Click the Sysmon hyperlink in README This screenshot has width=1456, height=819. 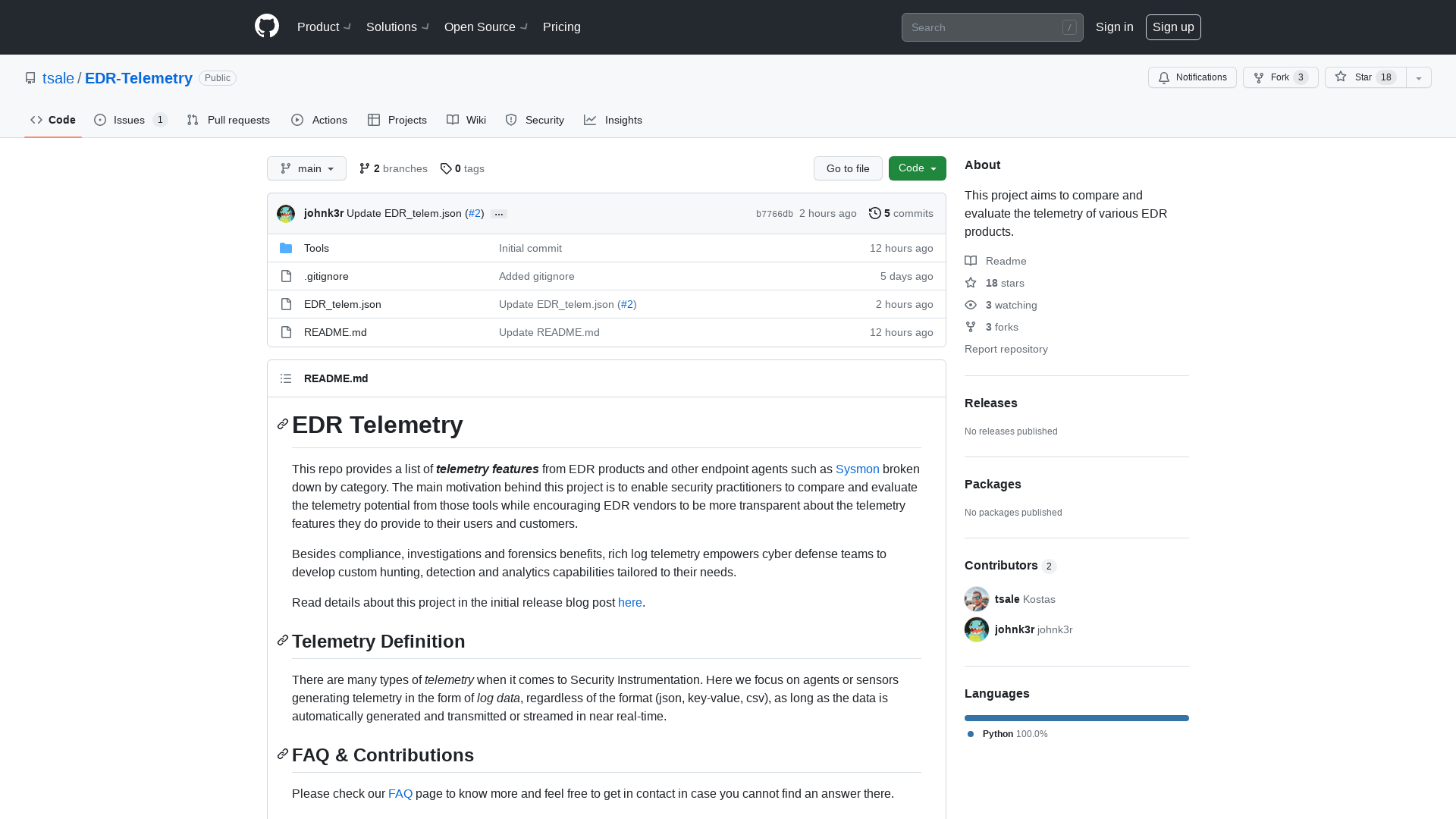[x=857, y=469]
